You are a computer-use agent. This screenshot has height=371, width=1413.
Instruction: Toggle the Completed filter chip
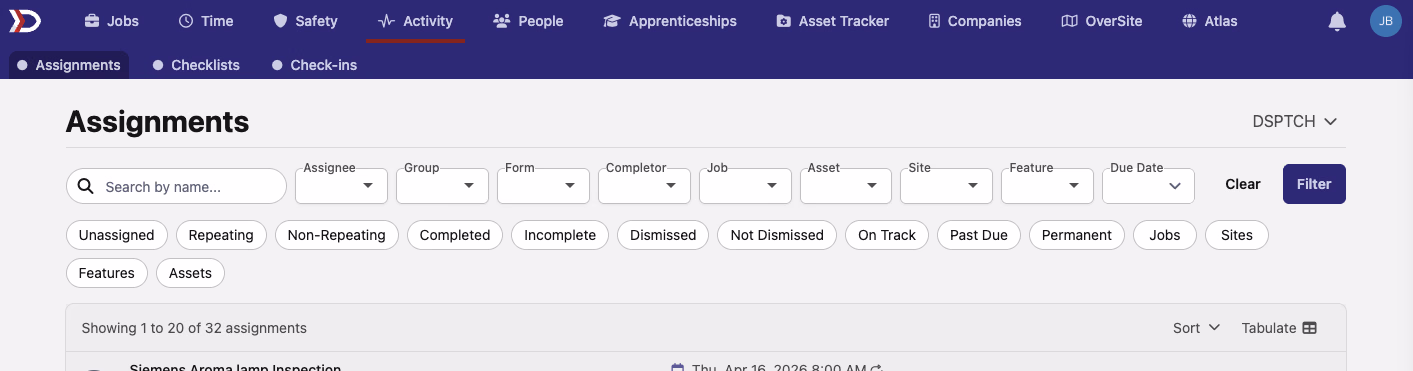point(455,235)
